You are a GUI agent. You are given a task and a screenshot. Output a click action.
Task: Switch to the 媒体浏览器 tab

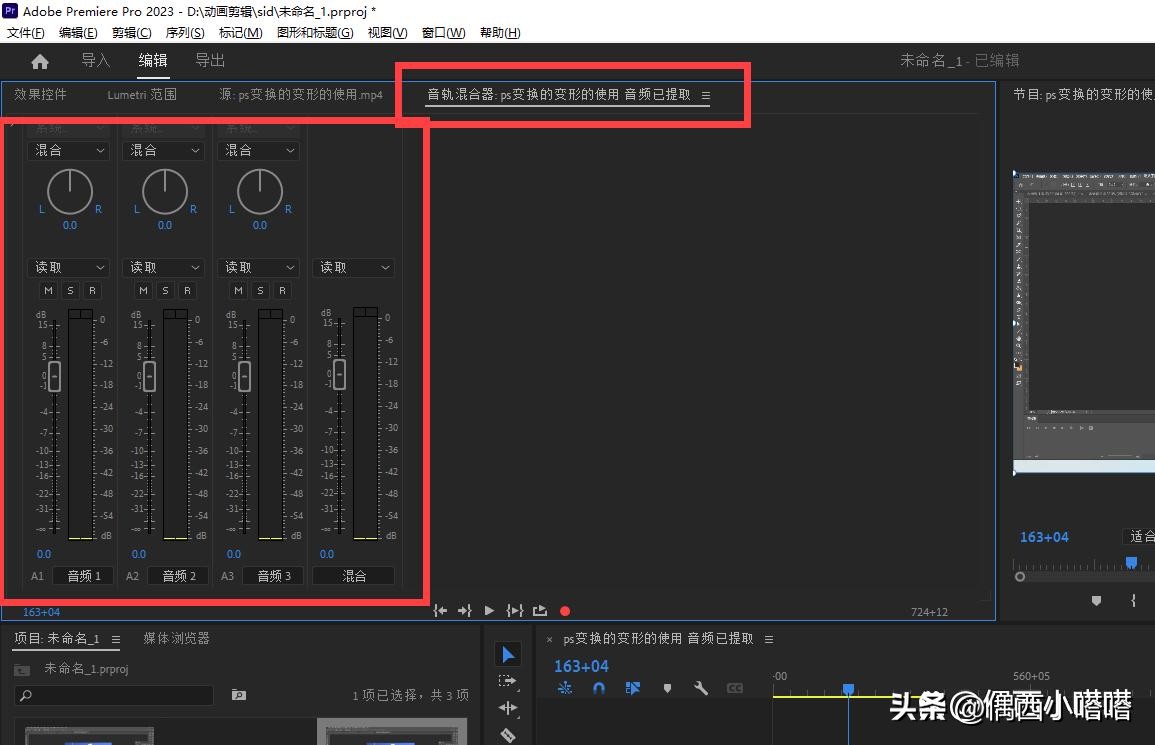coord(176,637)
